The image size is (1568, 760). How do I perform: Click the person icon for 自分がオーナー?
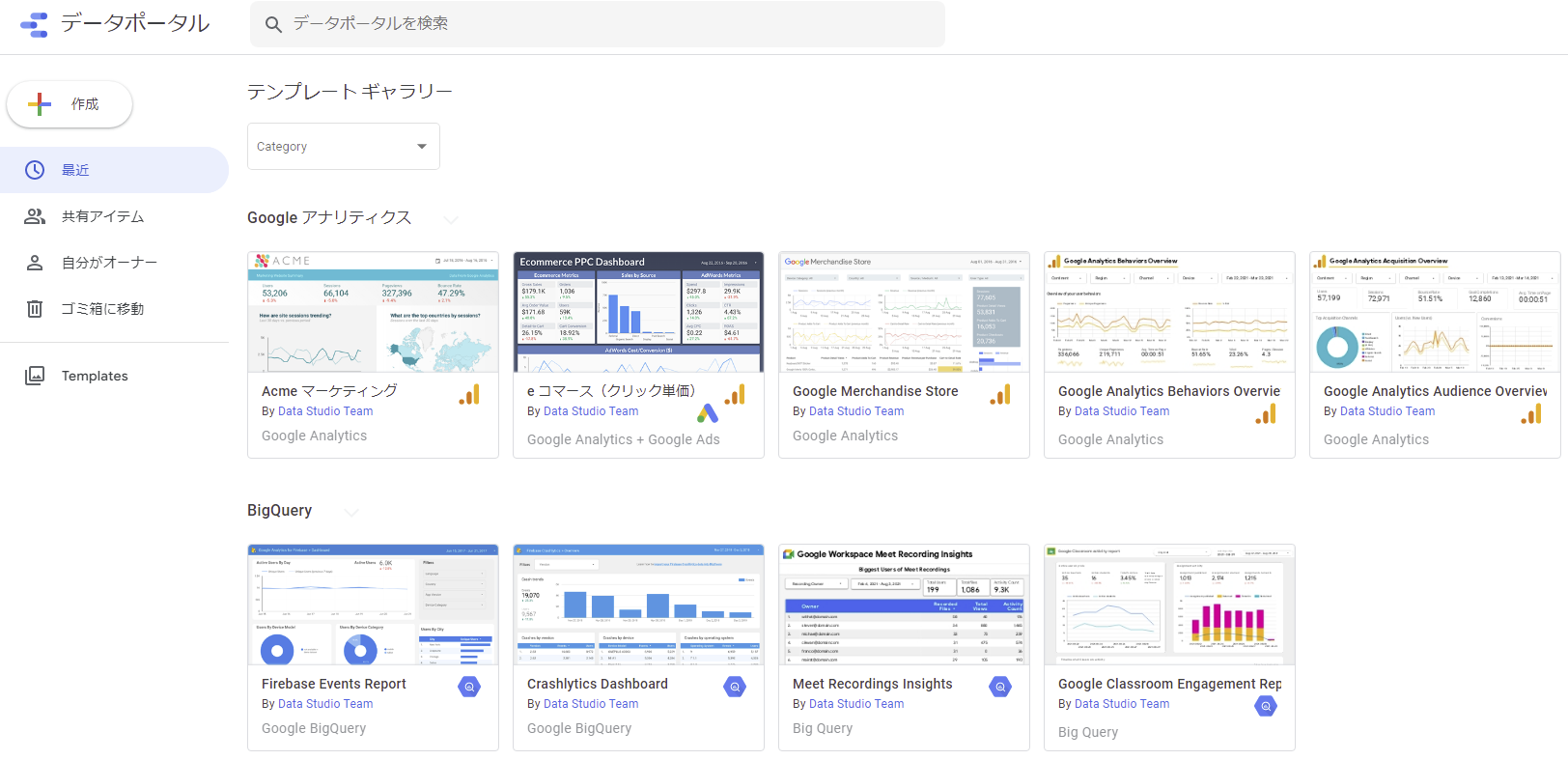click(x=35, y=263)
